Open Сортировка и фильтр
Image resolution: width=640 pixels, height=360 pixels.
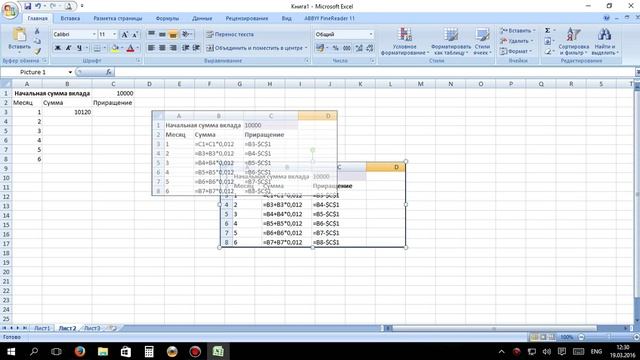(x=573, y=42)
